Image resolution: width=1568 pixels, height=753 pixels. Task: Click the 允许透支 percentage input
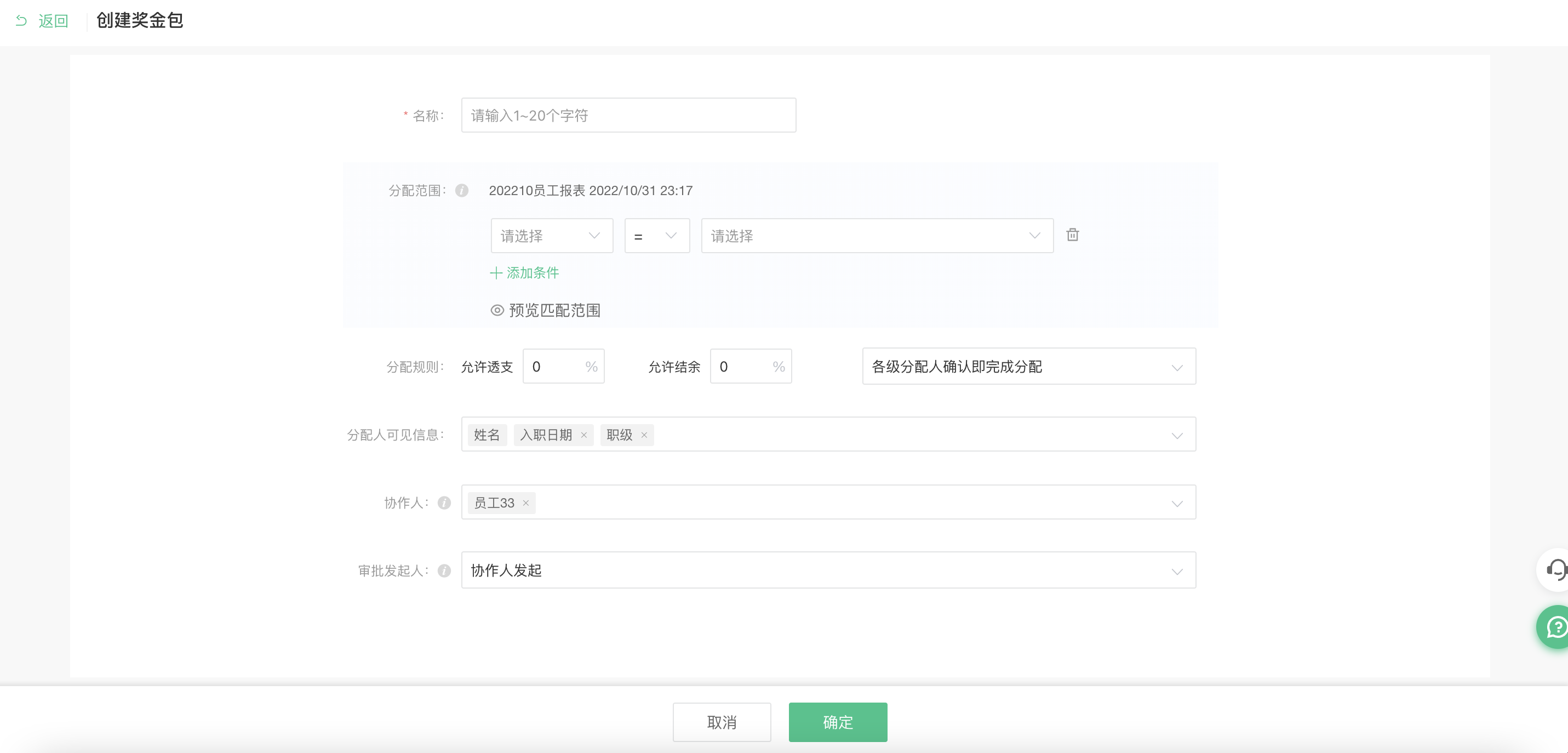pyautogui.click(x=563, y=367)
